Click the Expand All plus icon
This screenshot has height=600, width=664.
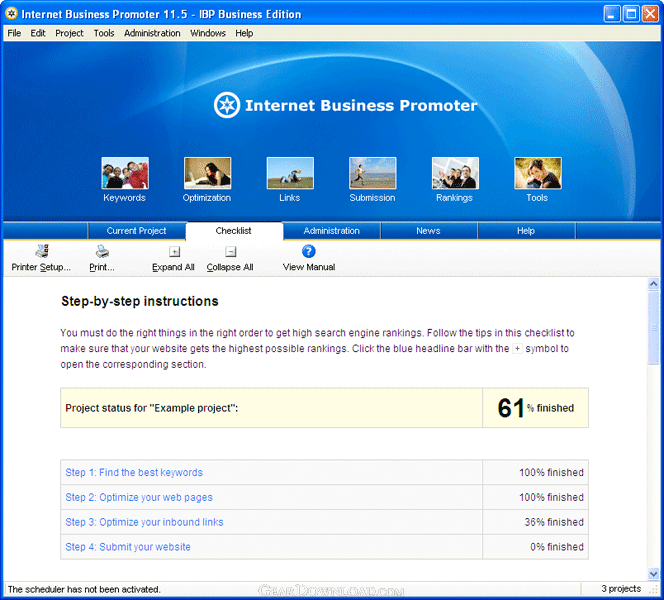pos(174,252)
